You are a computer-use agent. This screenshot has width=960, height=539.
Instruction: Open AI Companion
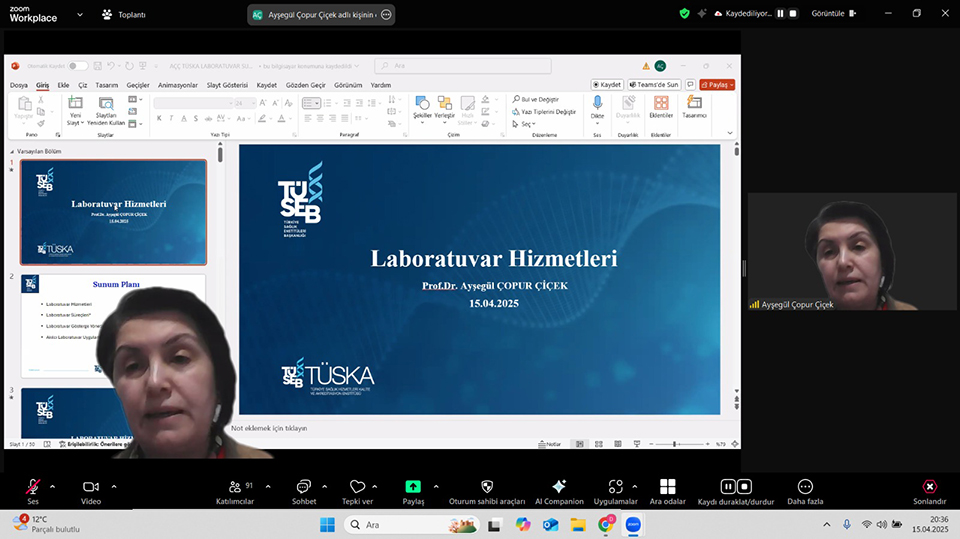pos(559,487)
